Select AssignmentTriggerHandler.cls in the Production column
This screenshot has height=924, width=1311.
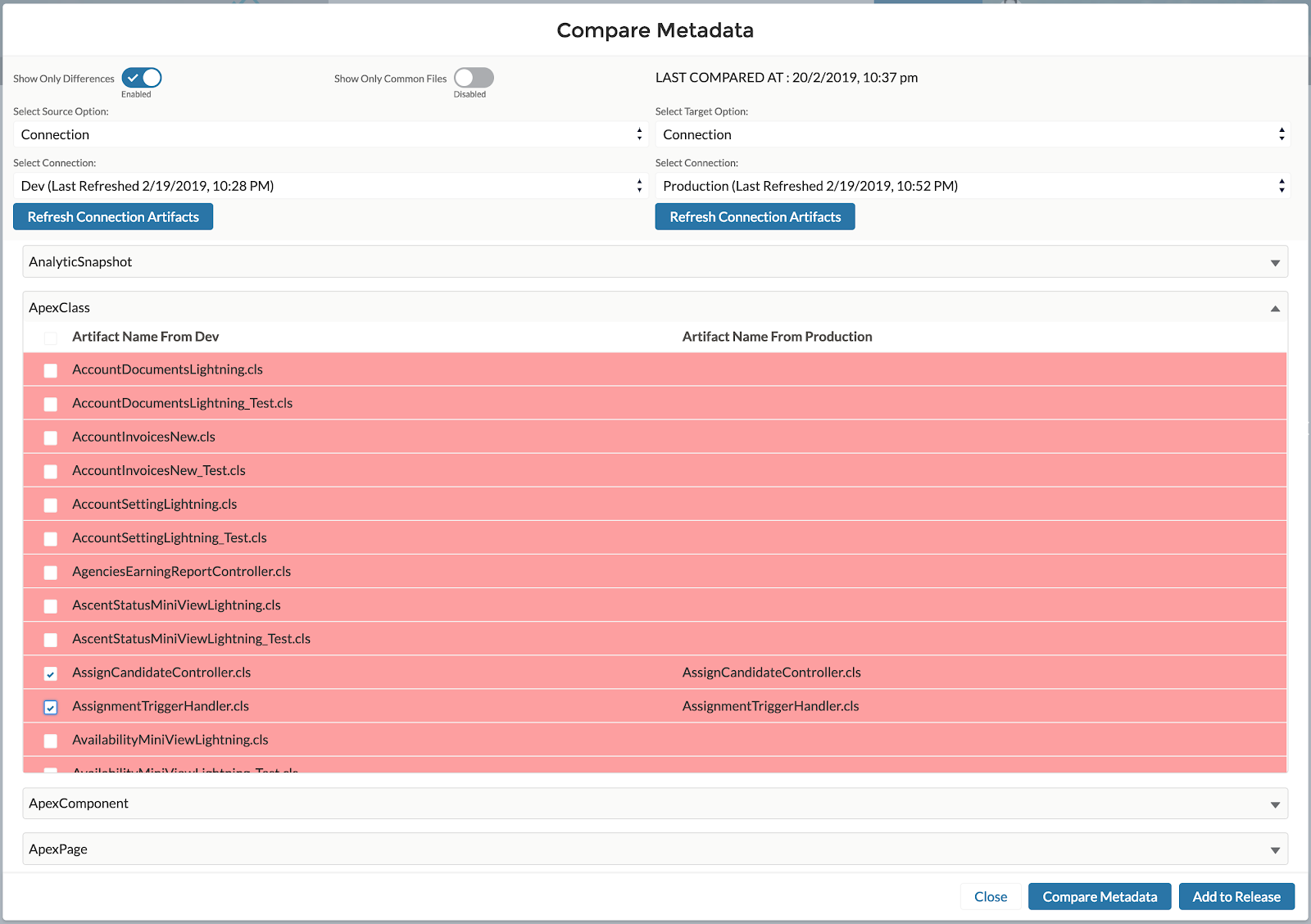click(x=771, y=706)
